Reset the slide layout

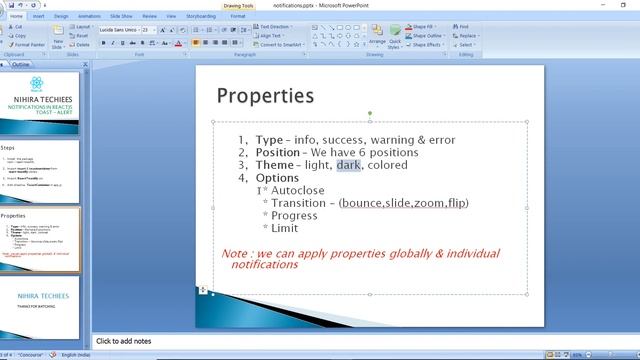(x=79, y=36)
